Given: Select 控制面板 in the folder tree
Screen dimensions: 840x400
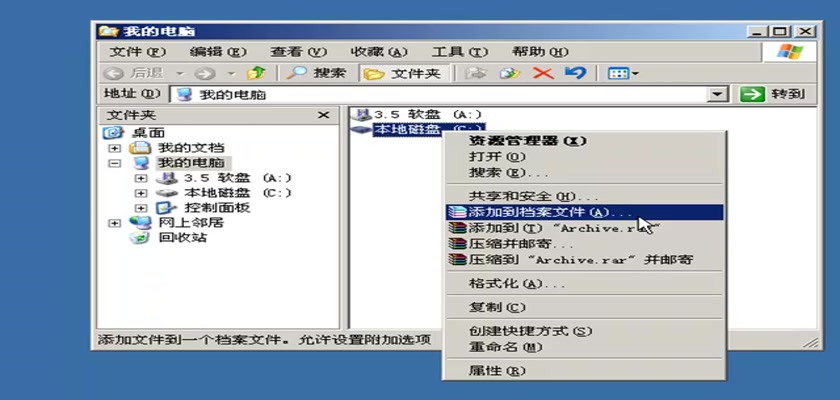Looking at the screenshot, I should 217,208.
